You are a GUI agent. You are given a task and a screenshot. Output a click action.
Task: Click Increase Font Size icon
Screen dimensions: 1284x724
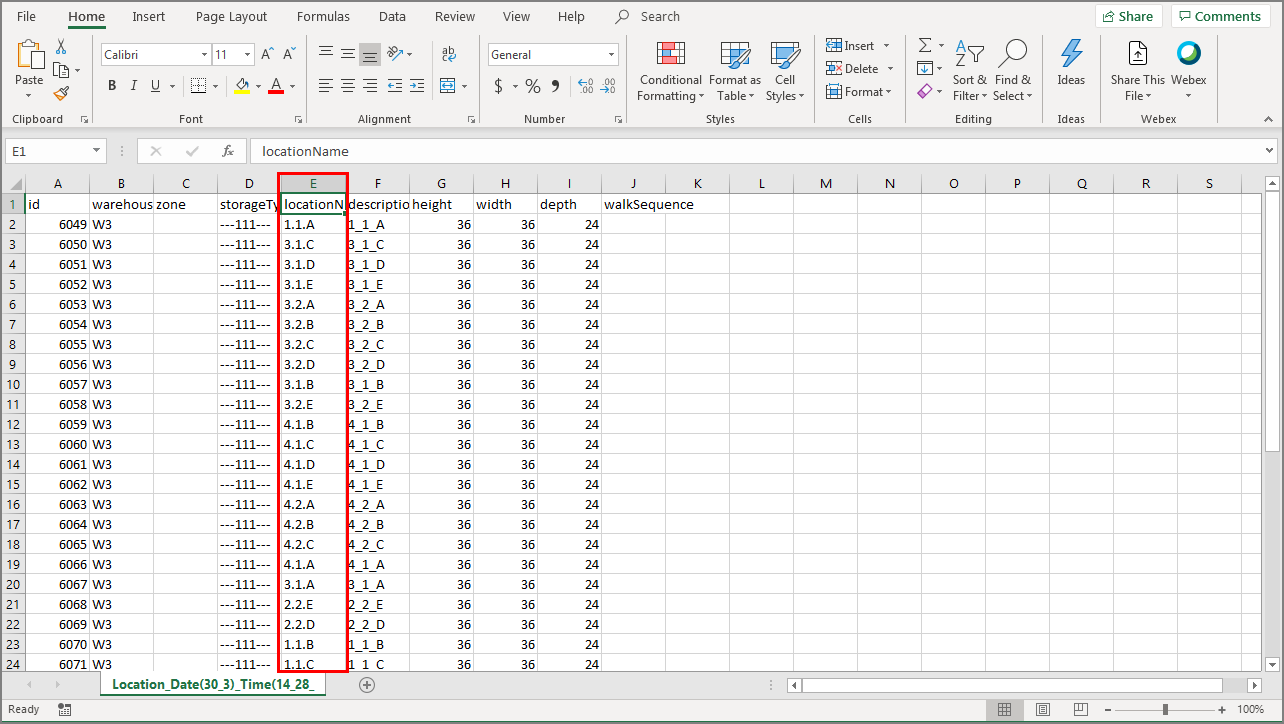click(267, 55)
